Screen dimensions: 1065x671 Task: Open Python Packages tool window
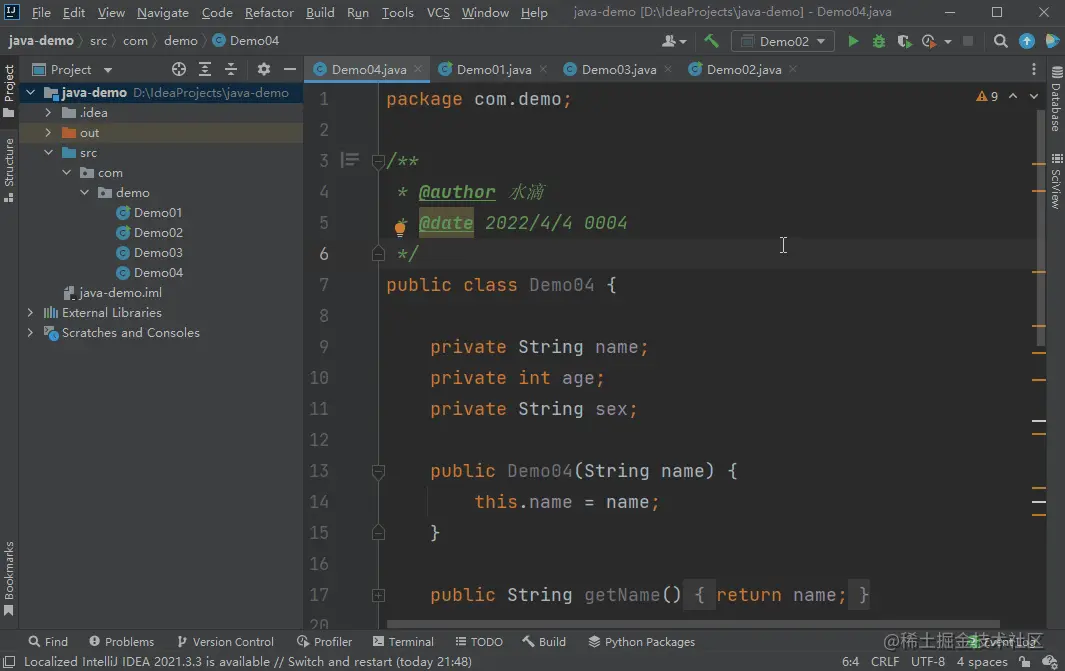click(x=642, y=642)
